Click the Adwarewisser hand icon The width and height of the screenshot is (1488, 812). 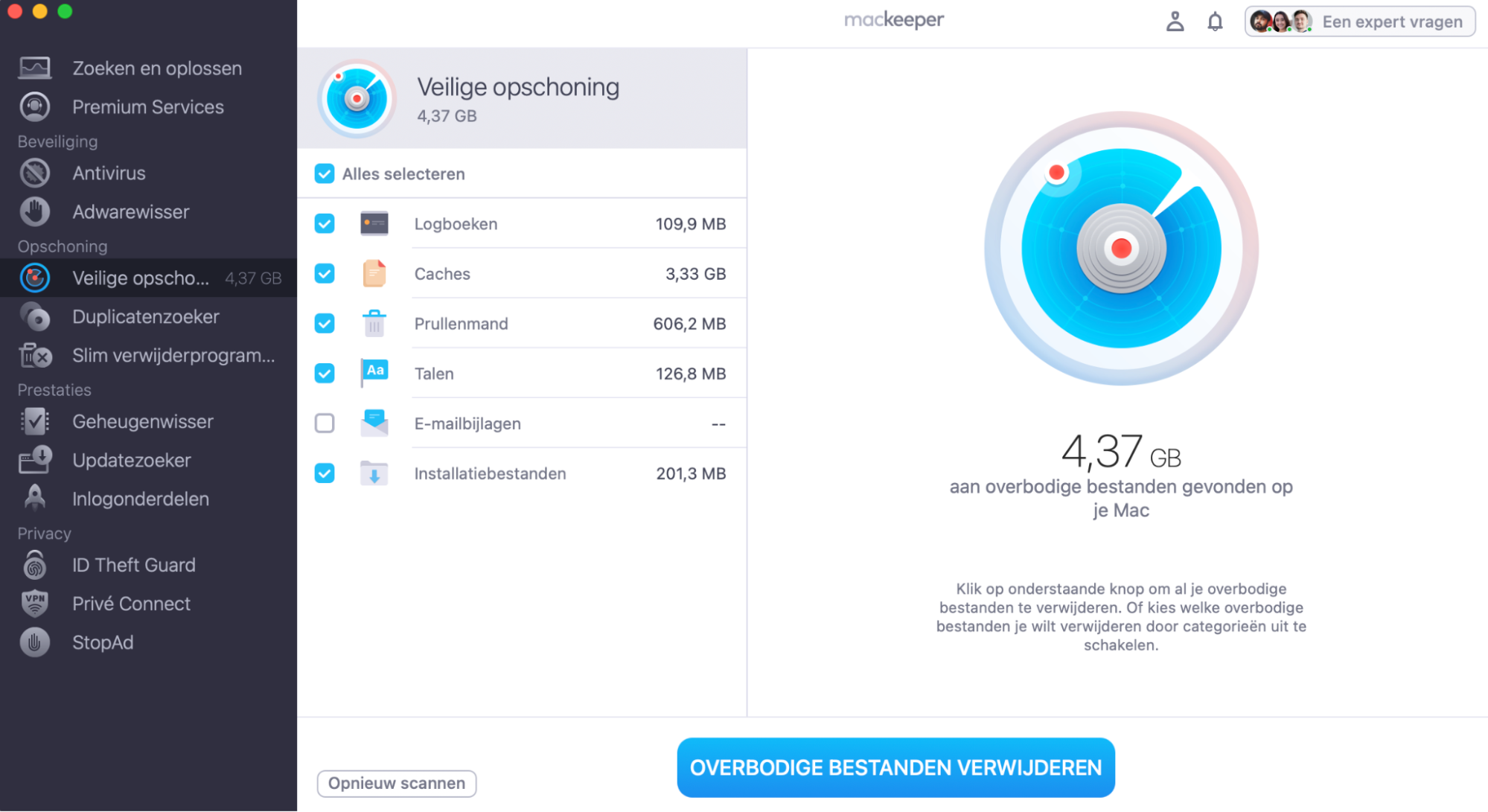[34, 212]
